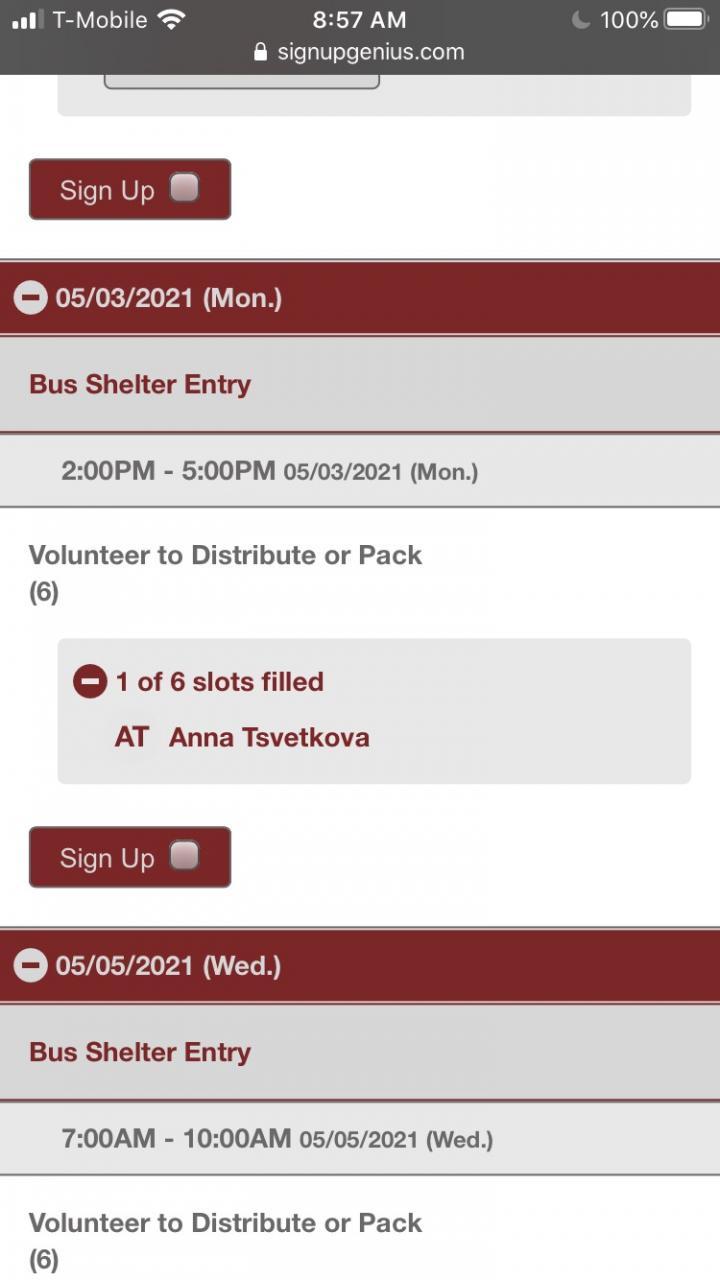Select Anna Tsvetkova's name
Image resolution: width=720 pixels, height=1280 pixels.
click(x=269, y=738)
